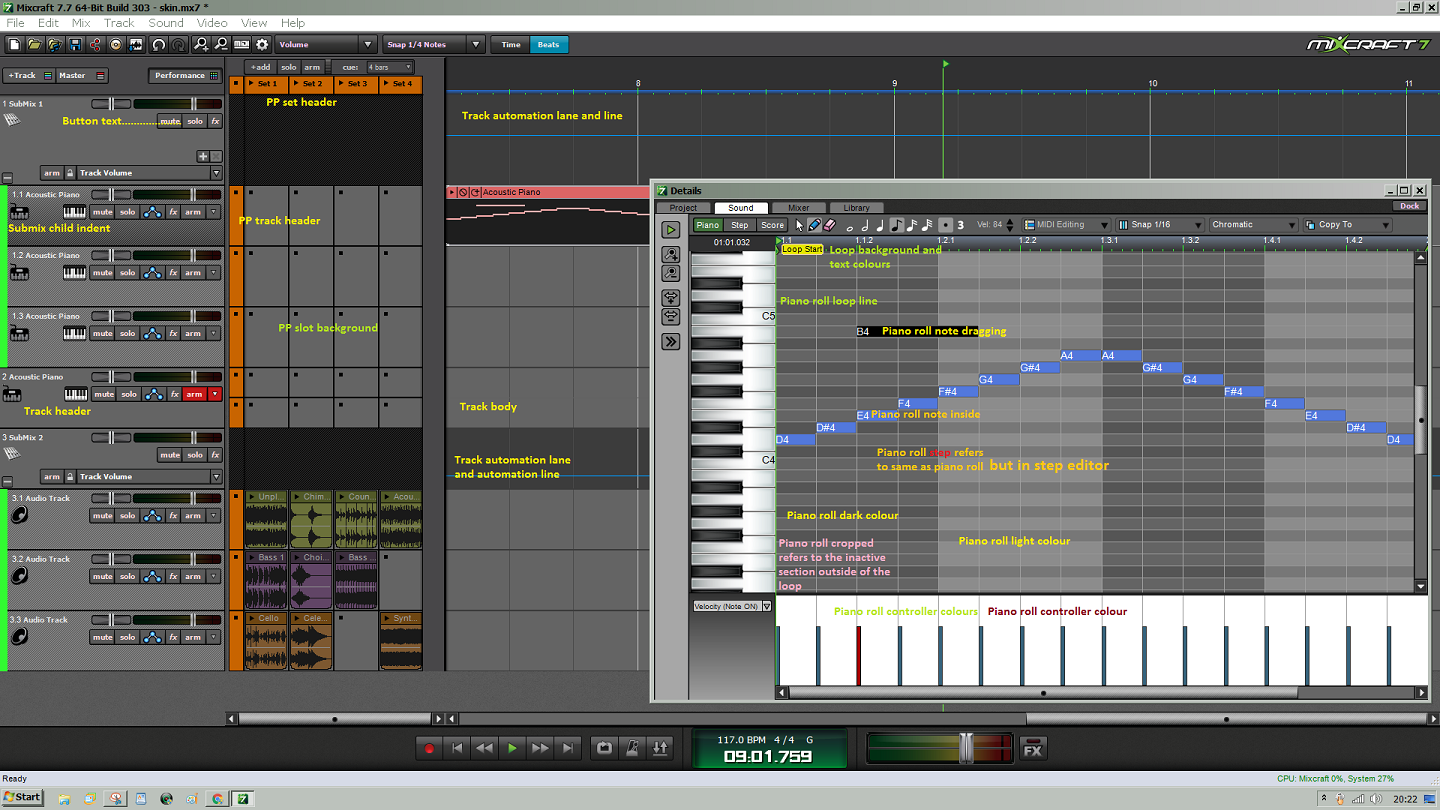Click the Windows Start button

[x=22, y=798]
